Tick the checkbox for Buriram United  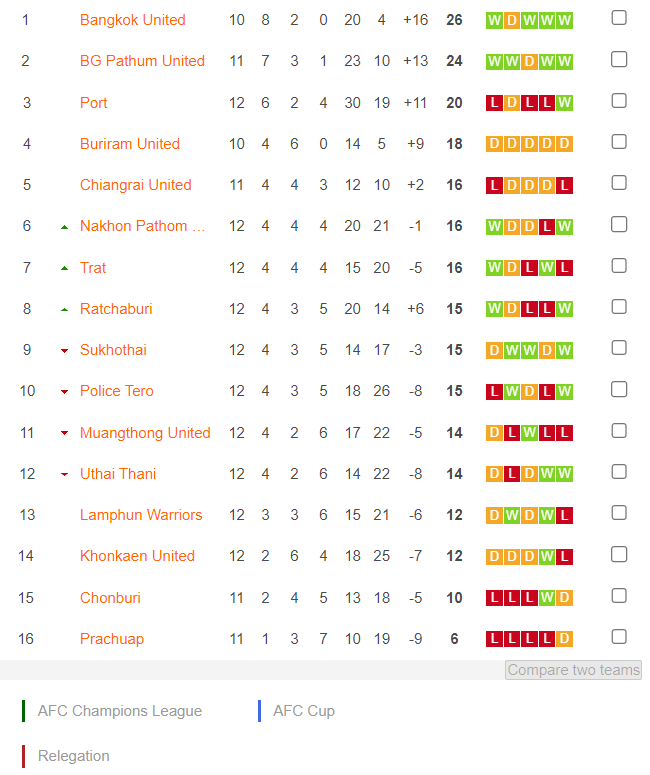(619, 142)
